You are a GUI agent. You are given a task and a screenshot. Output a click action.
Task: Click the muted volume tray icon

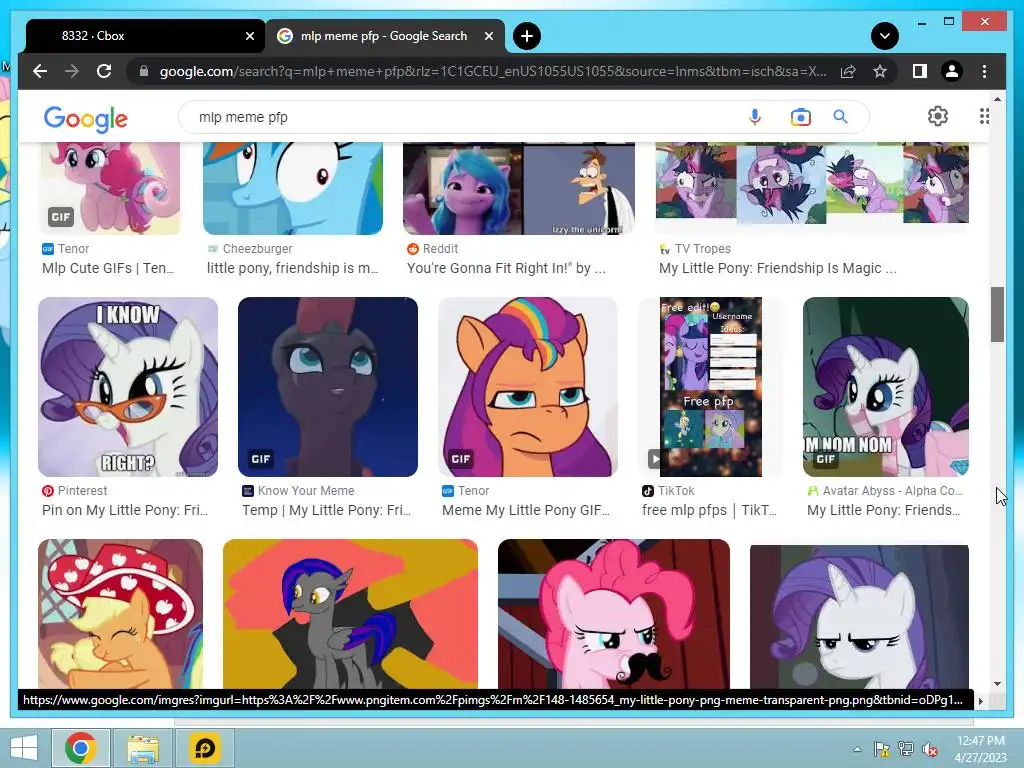pyautogui.click(x=929, y=749)
